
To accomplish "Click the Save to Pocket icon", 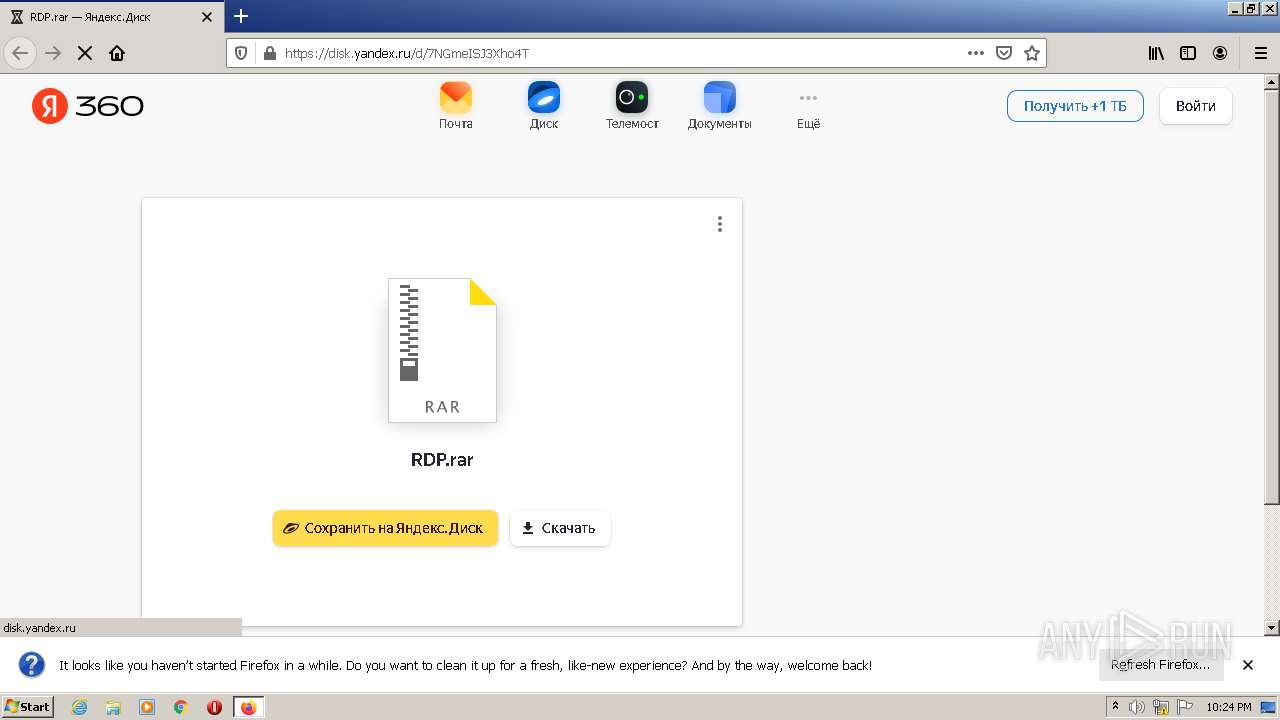I will point(1004,53).
